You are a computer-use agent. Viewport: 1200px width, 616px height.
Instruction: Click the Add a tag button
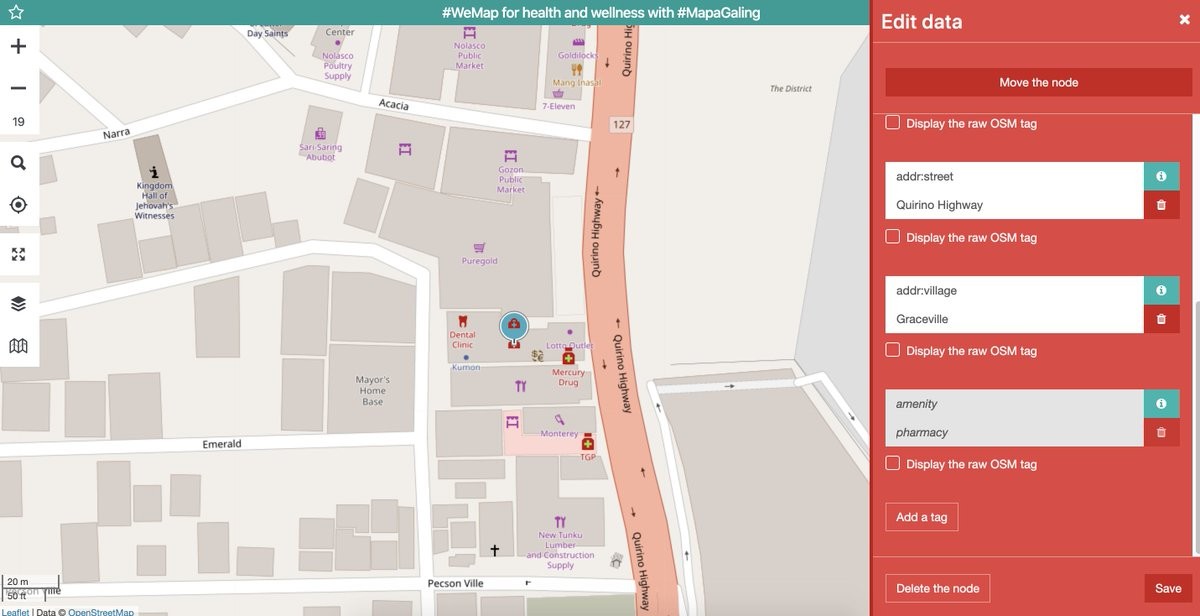coord(921,517)
